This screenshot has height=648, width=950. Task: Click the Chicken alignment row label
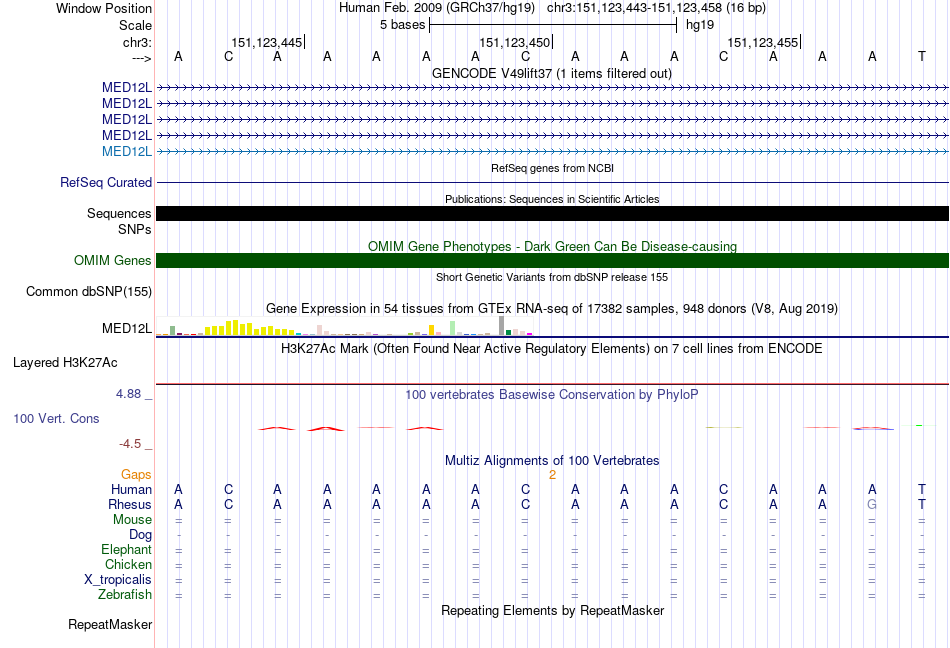pos(128,564)
